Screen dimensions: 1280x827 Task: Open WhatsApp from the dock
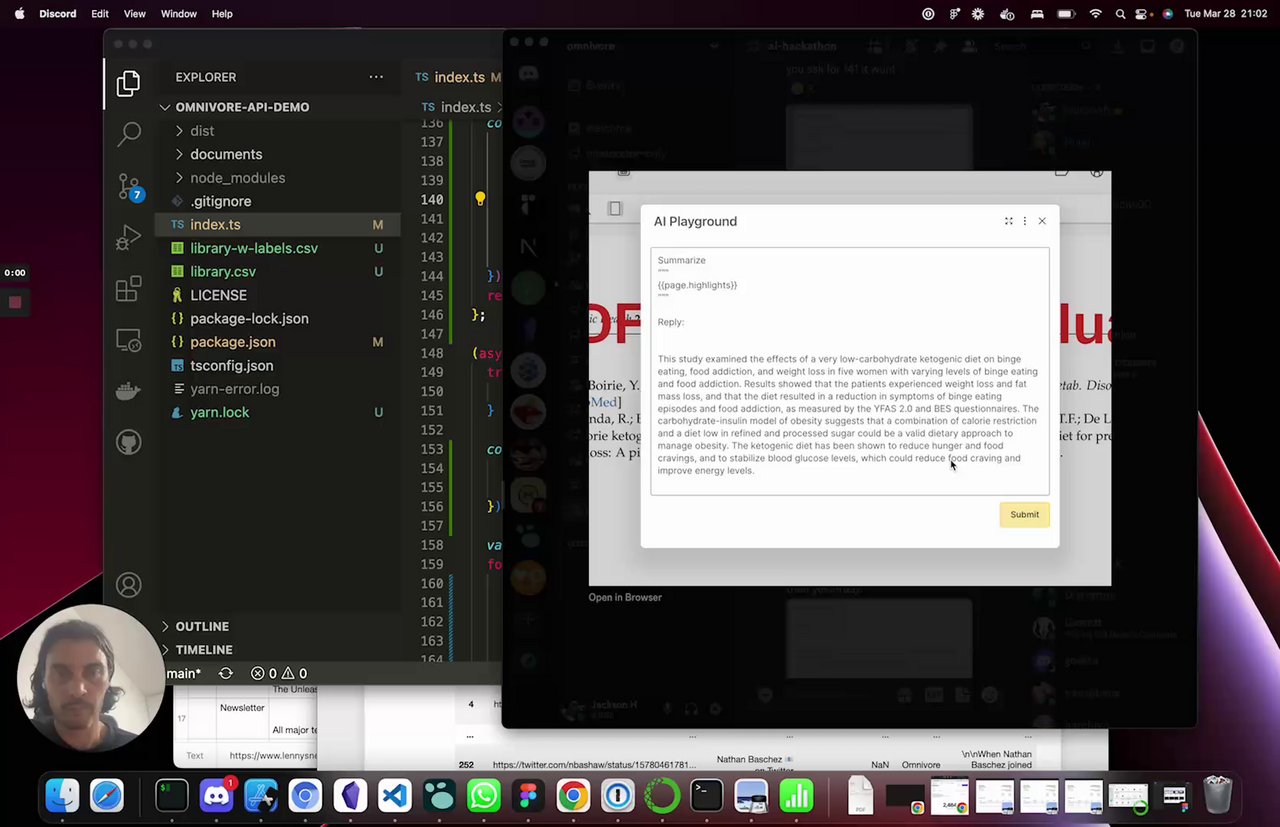[x=484, y=796]
